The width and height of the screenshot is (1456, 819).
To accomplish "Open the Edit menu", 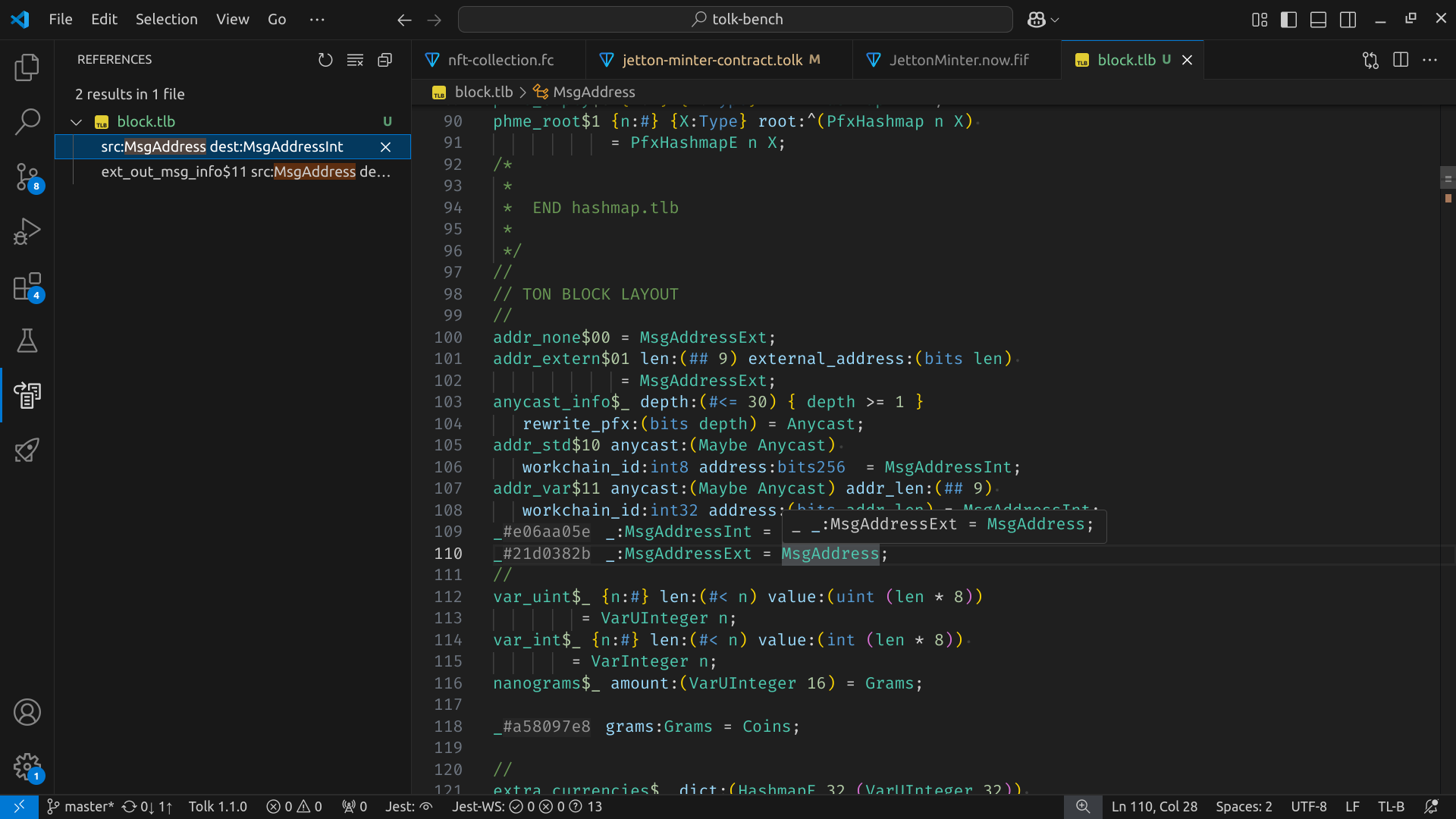I will [104, 20].
